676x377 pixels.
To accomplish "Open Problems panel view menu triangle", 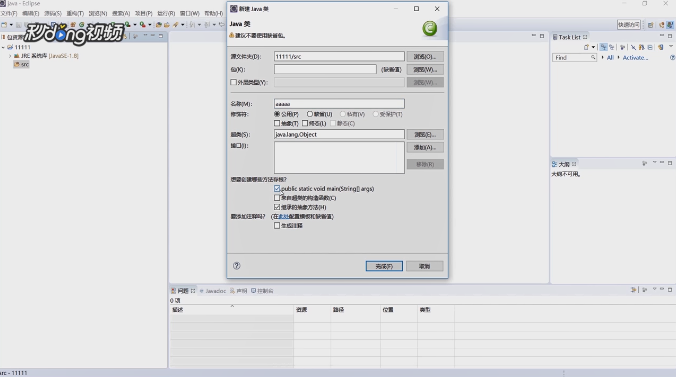I will [x=654, y=289].
